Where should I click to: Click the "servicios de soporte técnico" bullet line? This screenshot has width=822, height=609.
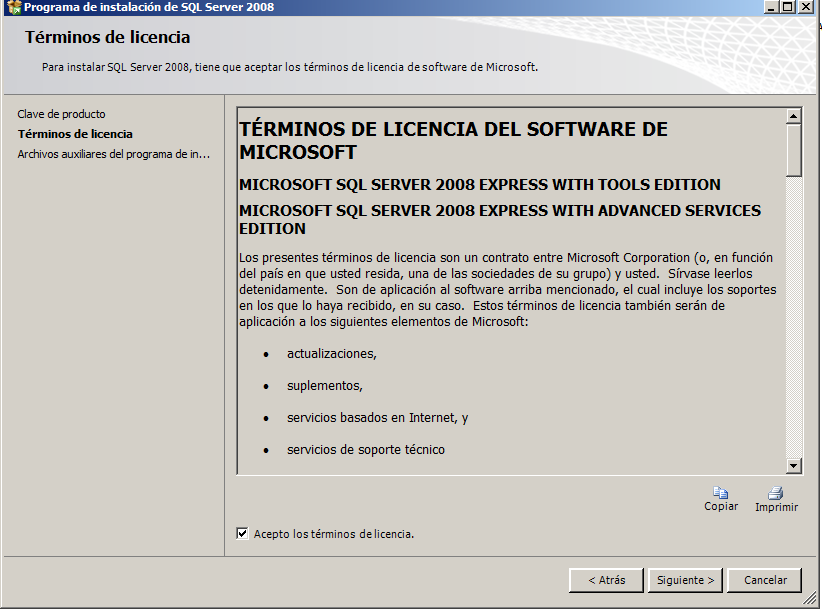[x=365, y=450]
